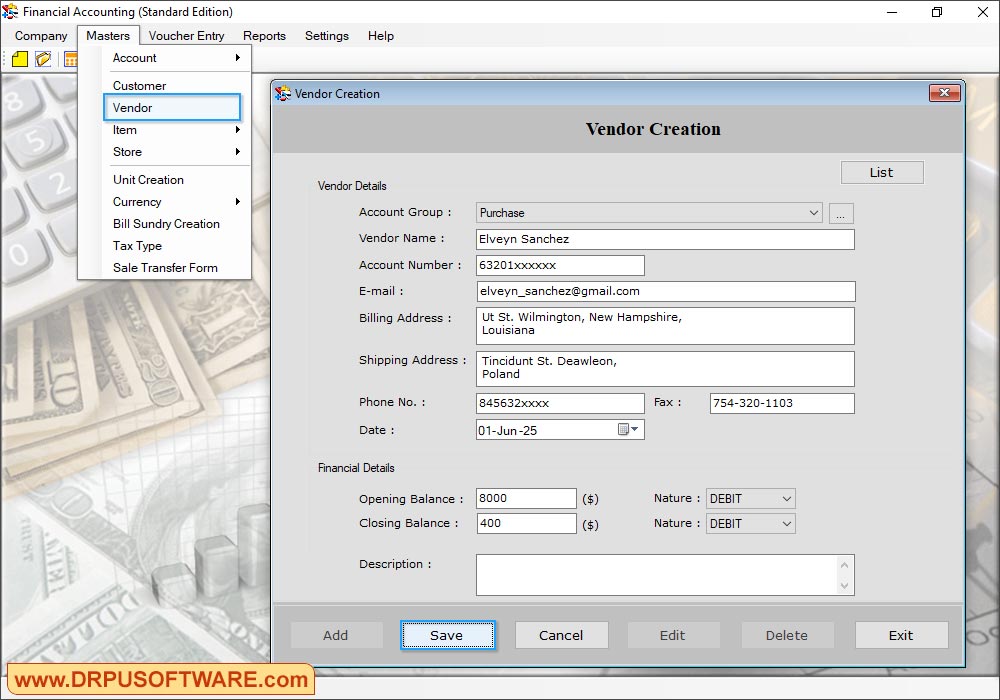Click the yellow new company toolbar icon
Viewport: 1000px width, 700px height.
[20, 59]
